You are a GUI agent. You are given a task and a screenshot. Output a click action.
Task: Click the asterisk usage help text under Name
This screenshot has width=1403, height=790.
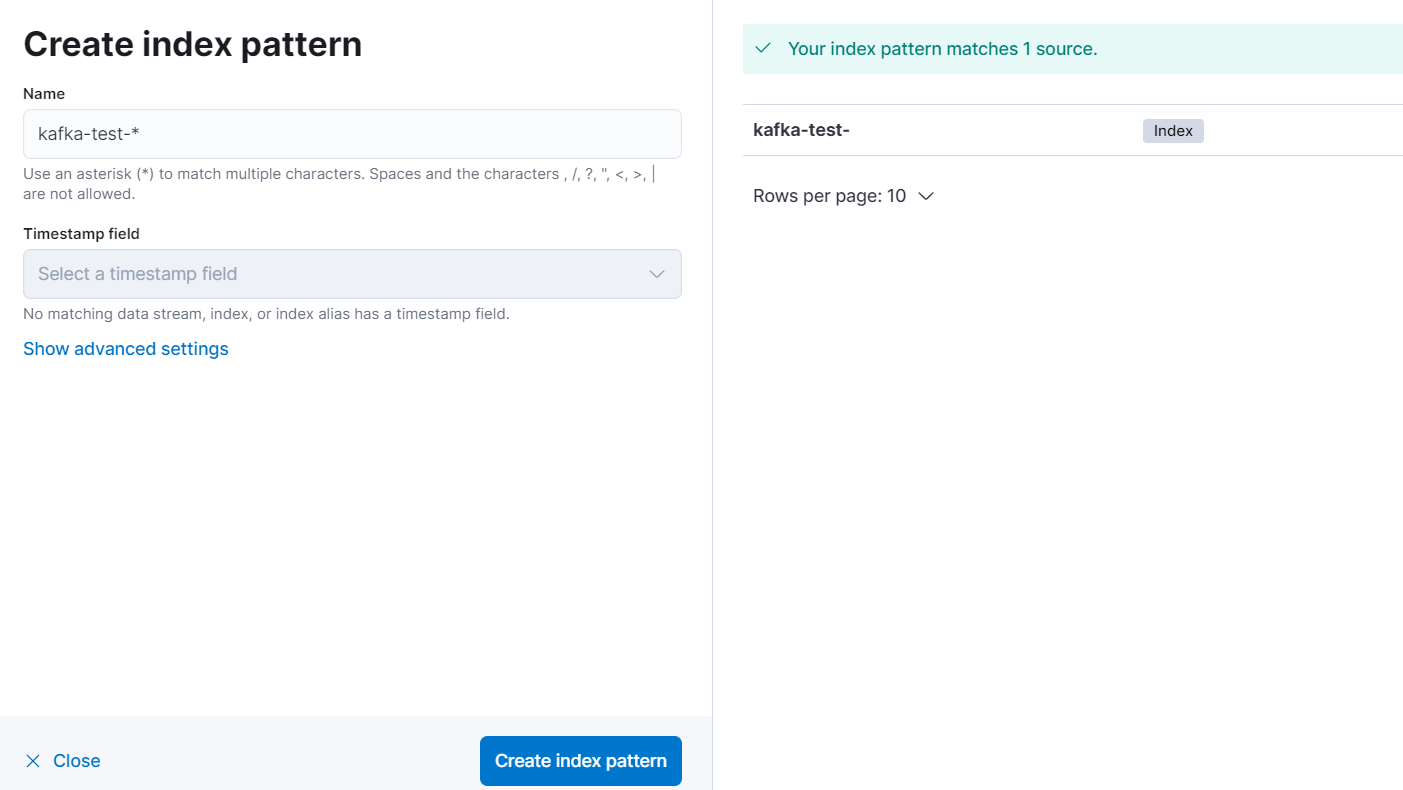click(340, 184)
